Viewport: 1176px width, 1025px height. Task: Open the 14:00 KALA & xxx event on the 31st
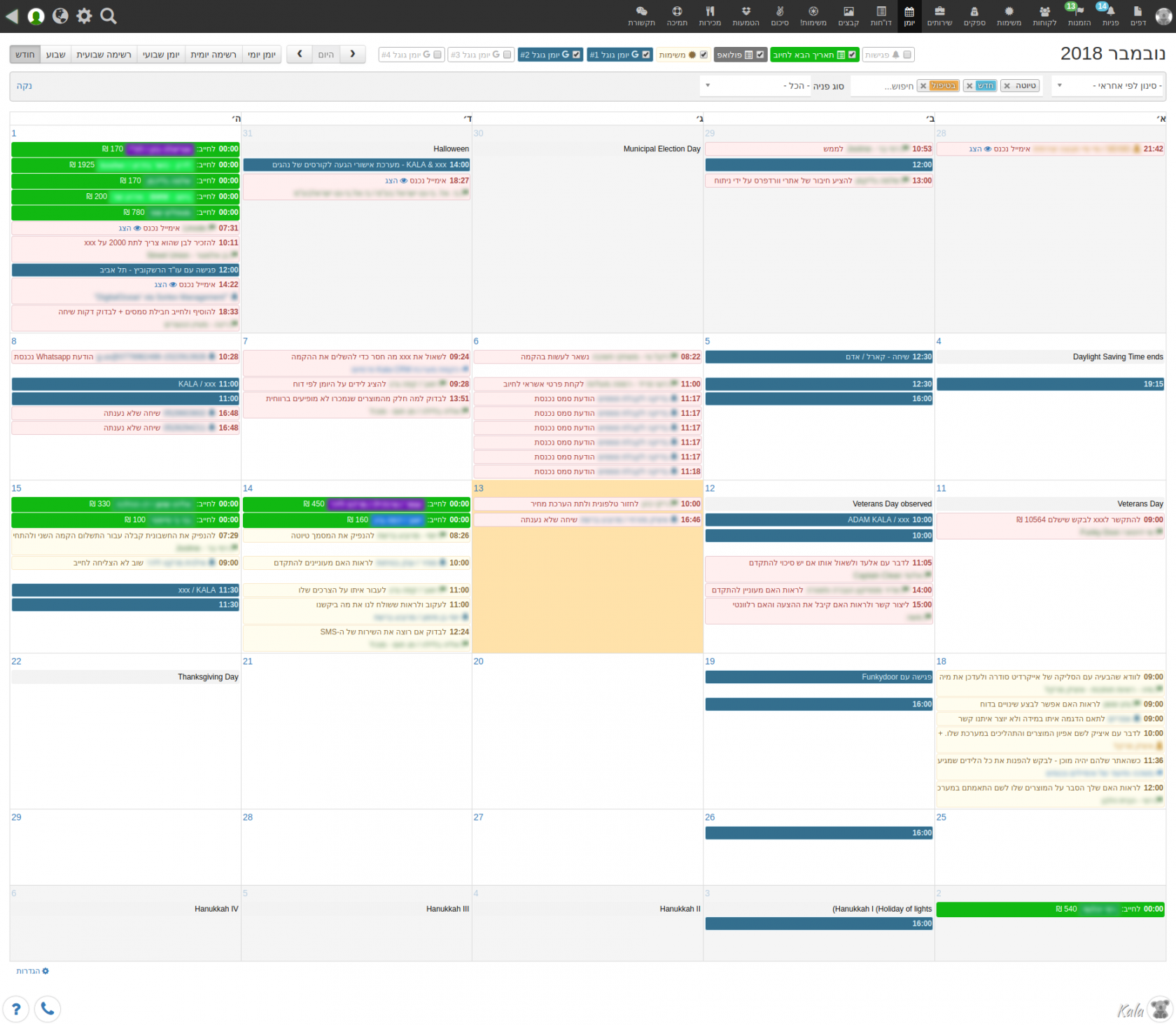tap(356, 165)
